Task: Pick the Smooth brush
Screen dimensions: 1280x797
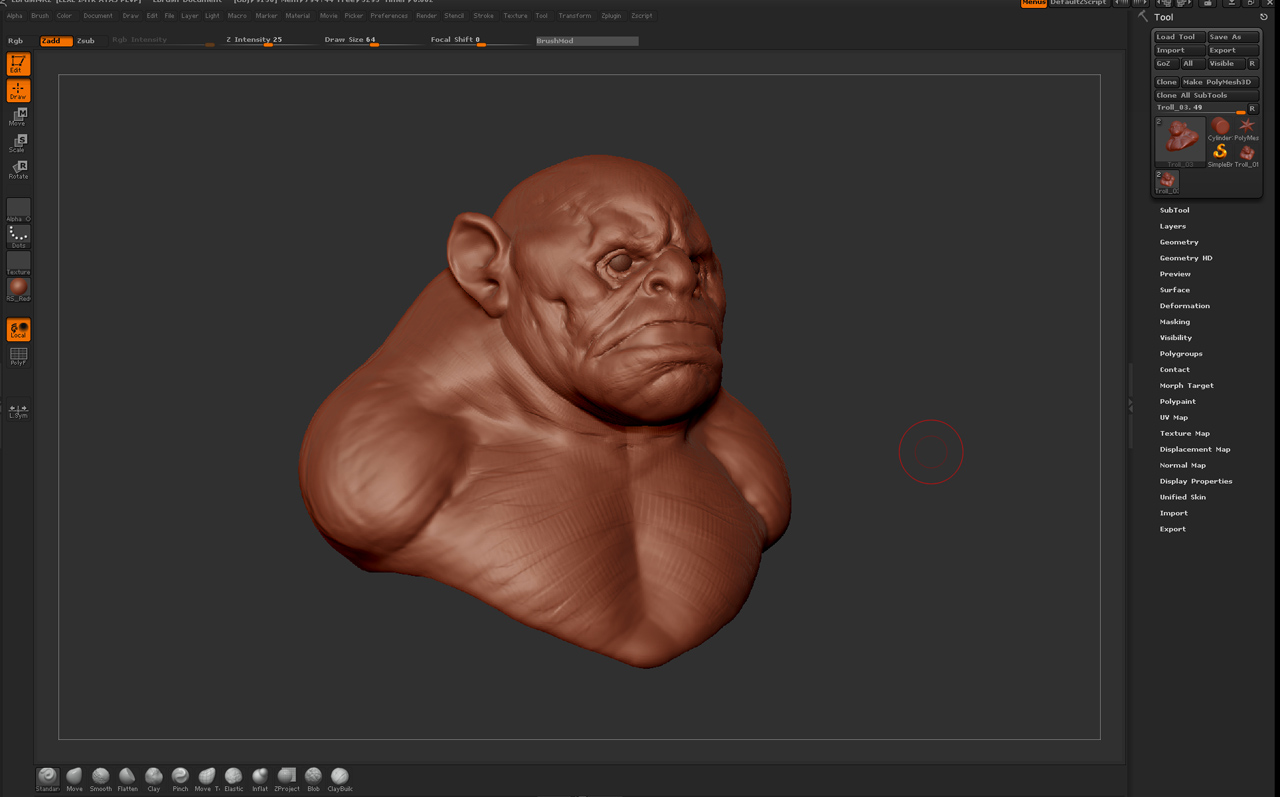Action: point(101,778)
